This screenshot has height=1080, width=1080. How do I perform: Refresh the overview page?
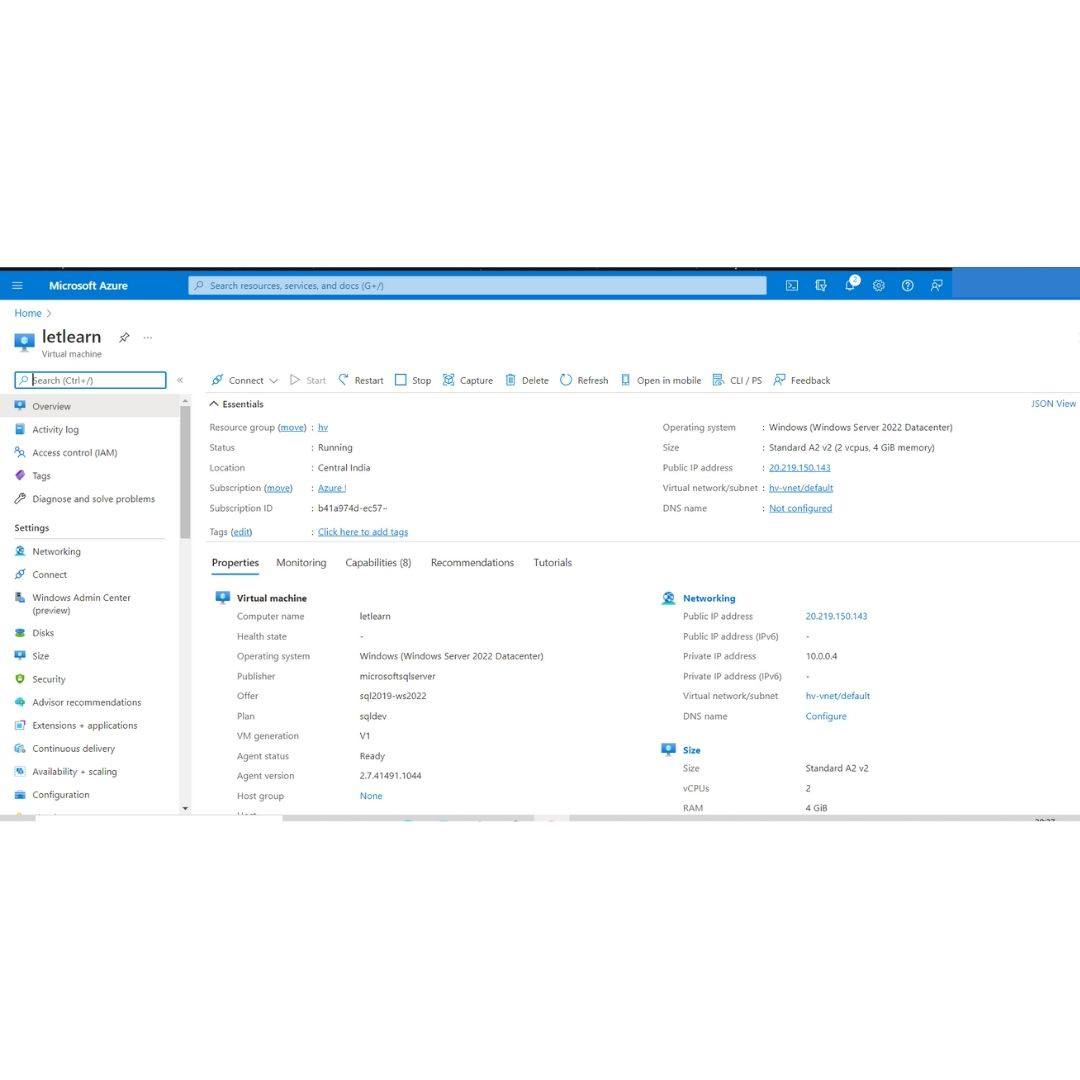tap(584, 380)
